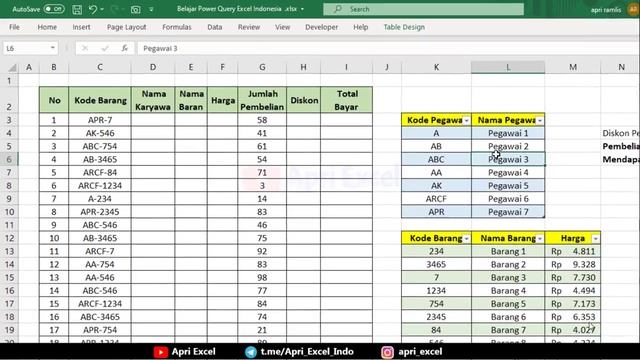
Task: Select the Total Bayar header cell
Action: pyautogui.click(x=347, y=100)
